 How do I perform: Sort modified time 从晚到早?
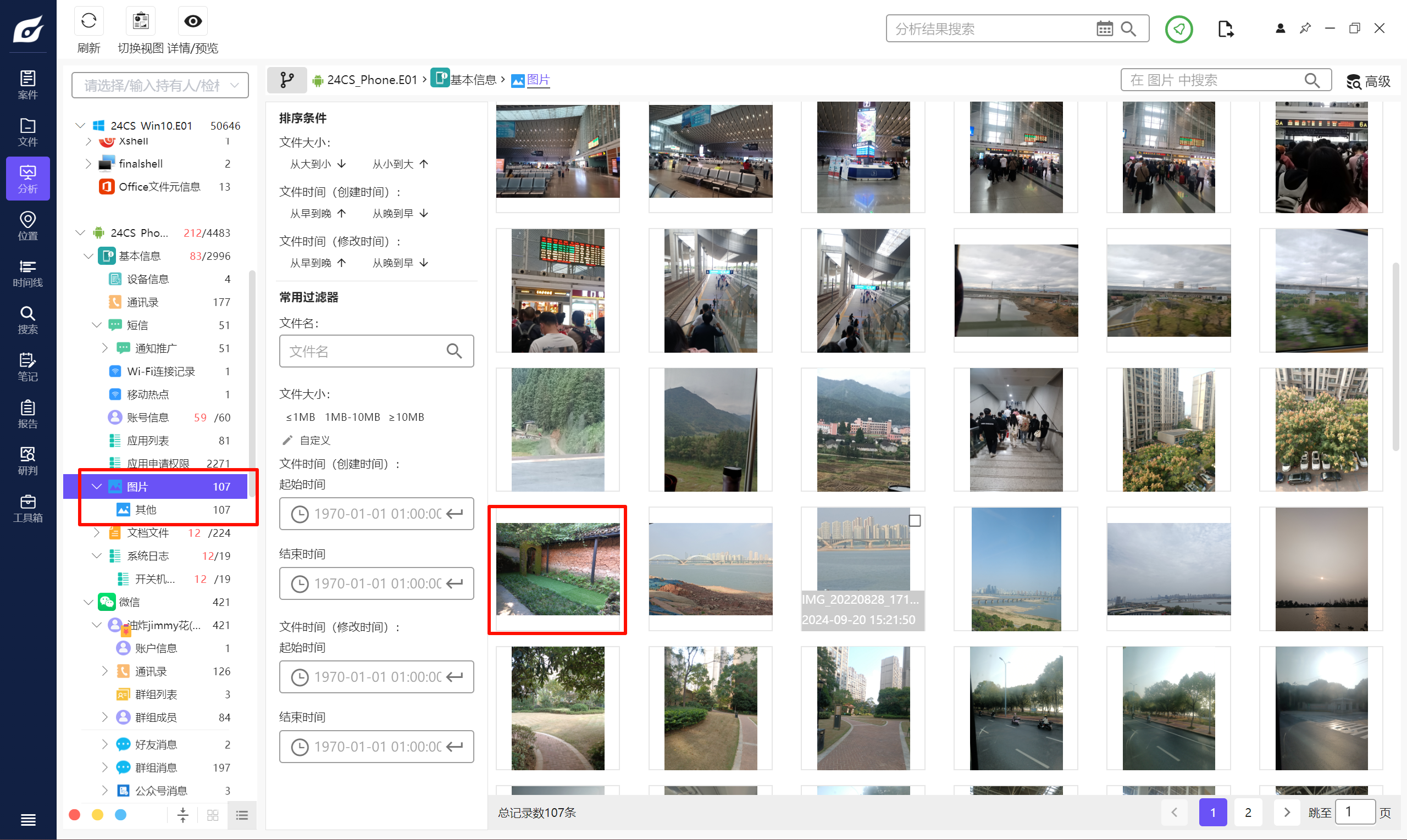pyautogui.click(x=400, y=263)
